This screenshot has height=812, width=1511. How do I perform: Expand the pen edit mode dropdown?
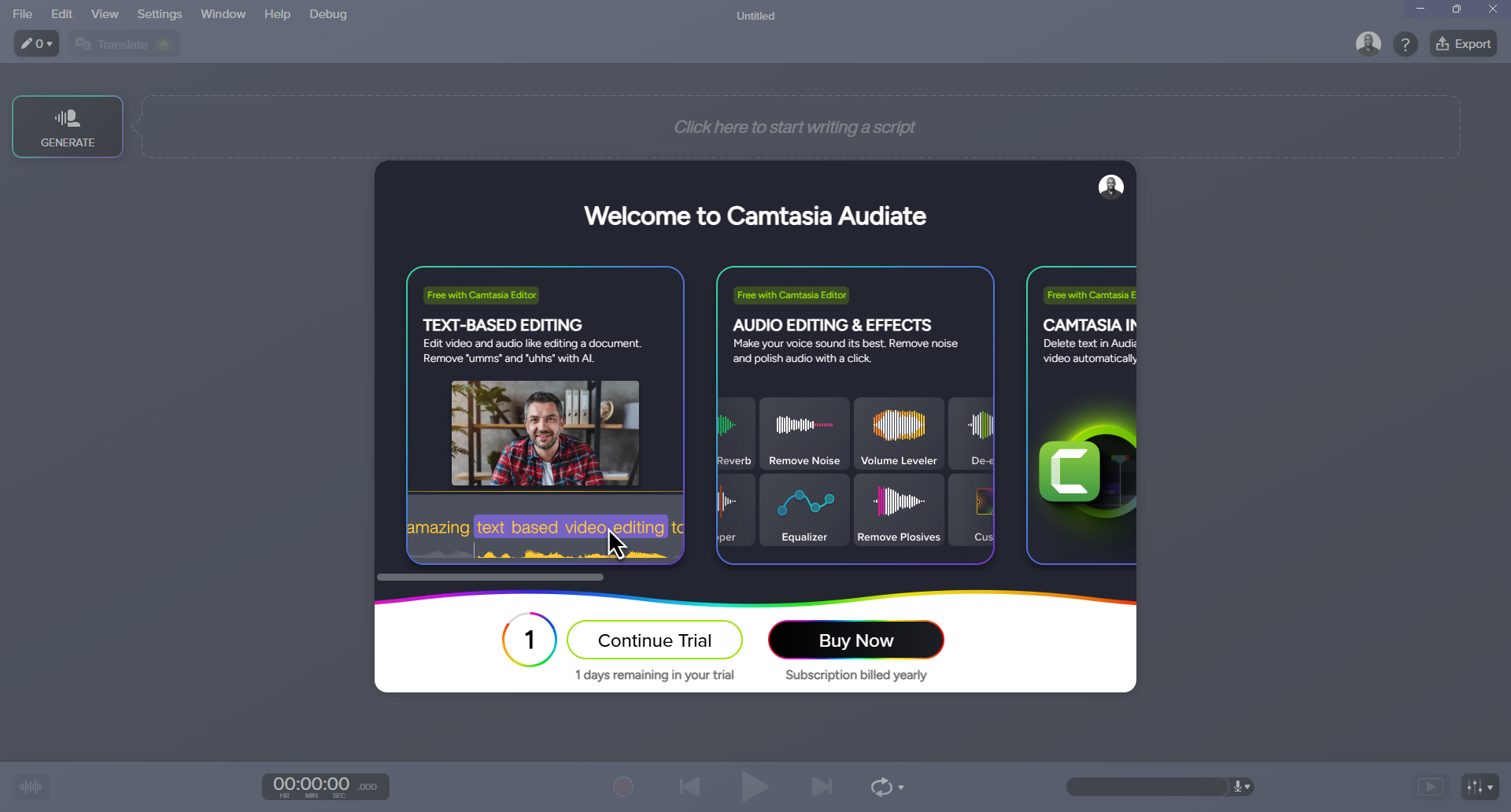[36, 44]
